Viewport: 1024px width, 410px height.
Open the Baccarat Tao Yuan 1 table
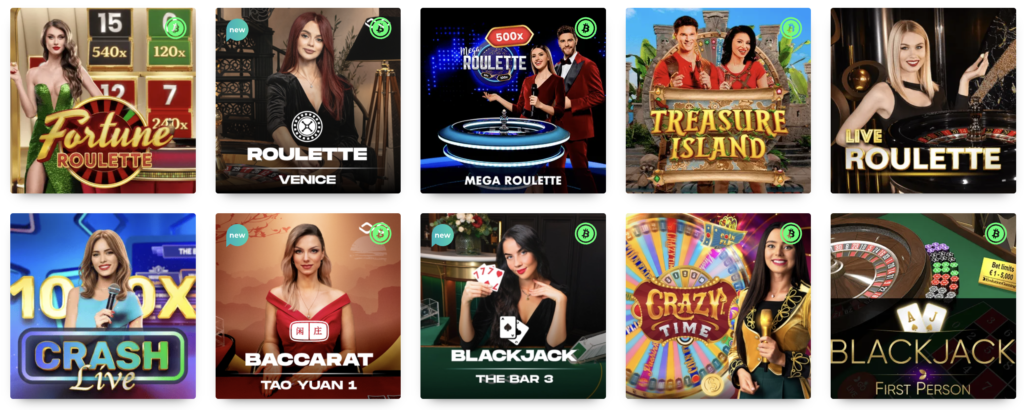tap(308, 306)
